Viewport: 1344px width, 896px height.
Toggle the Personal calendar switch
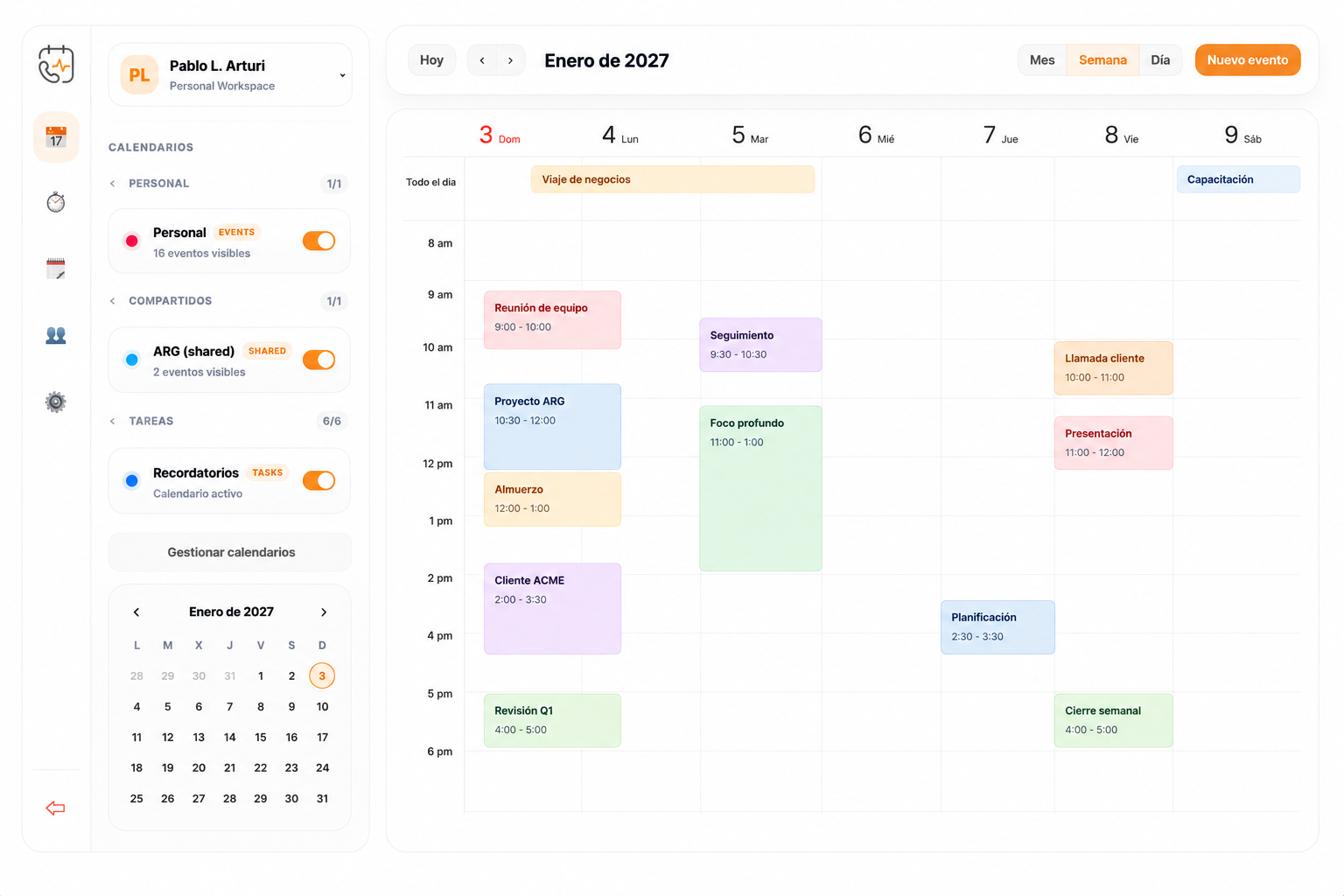pos(319,241)
